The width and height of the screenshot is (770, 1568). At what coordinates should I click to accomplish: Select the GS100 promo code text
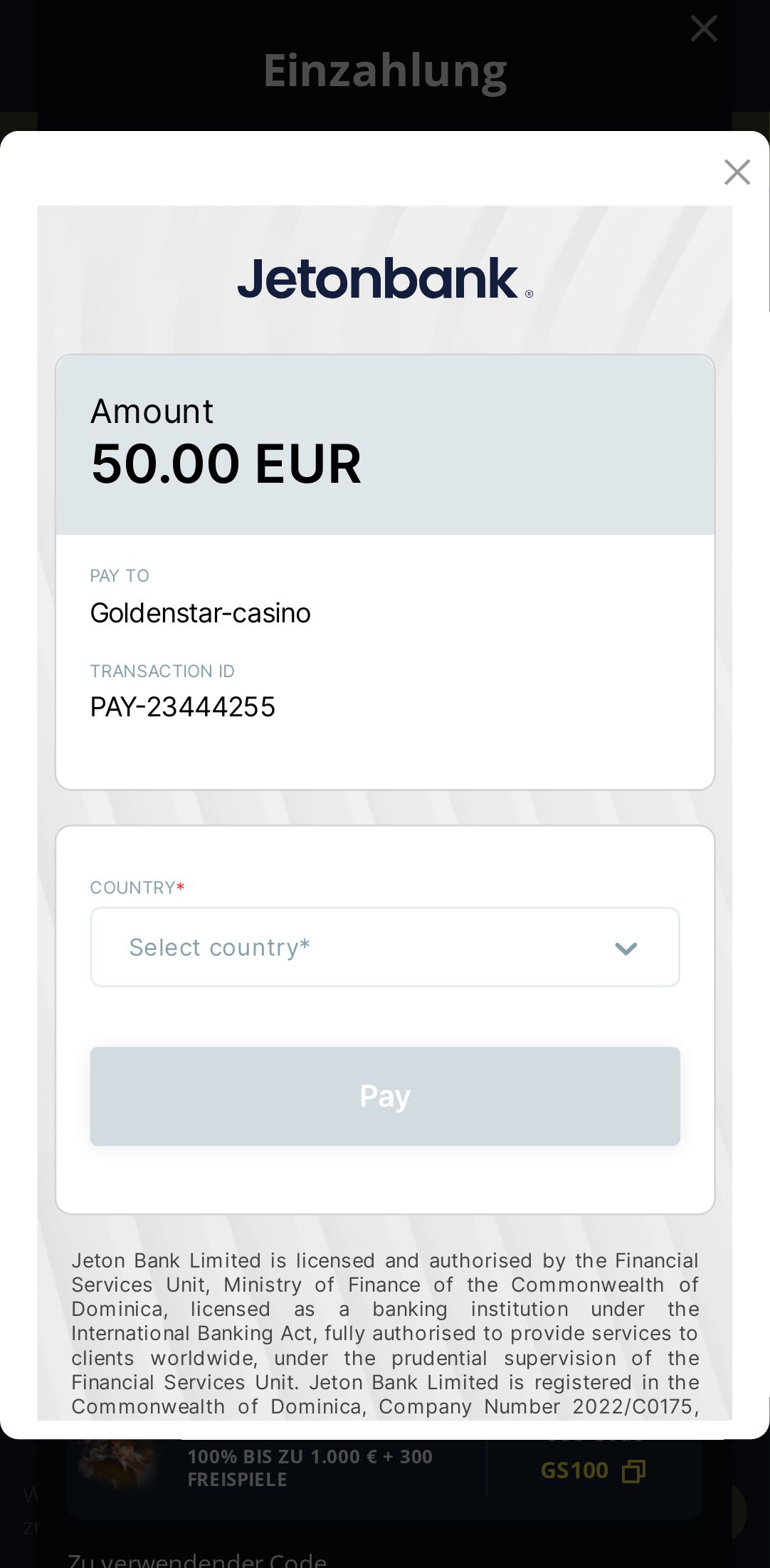[574, 1470]
